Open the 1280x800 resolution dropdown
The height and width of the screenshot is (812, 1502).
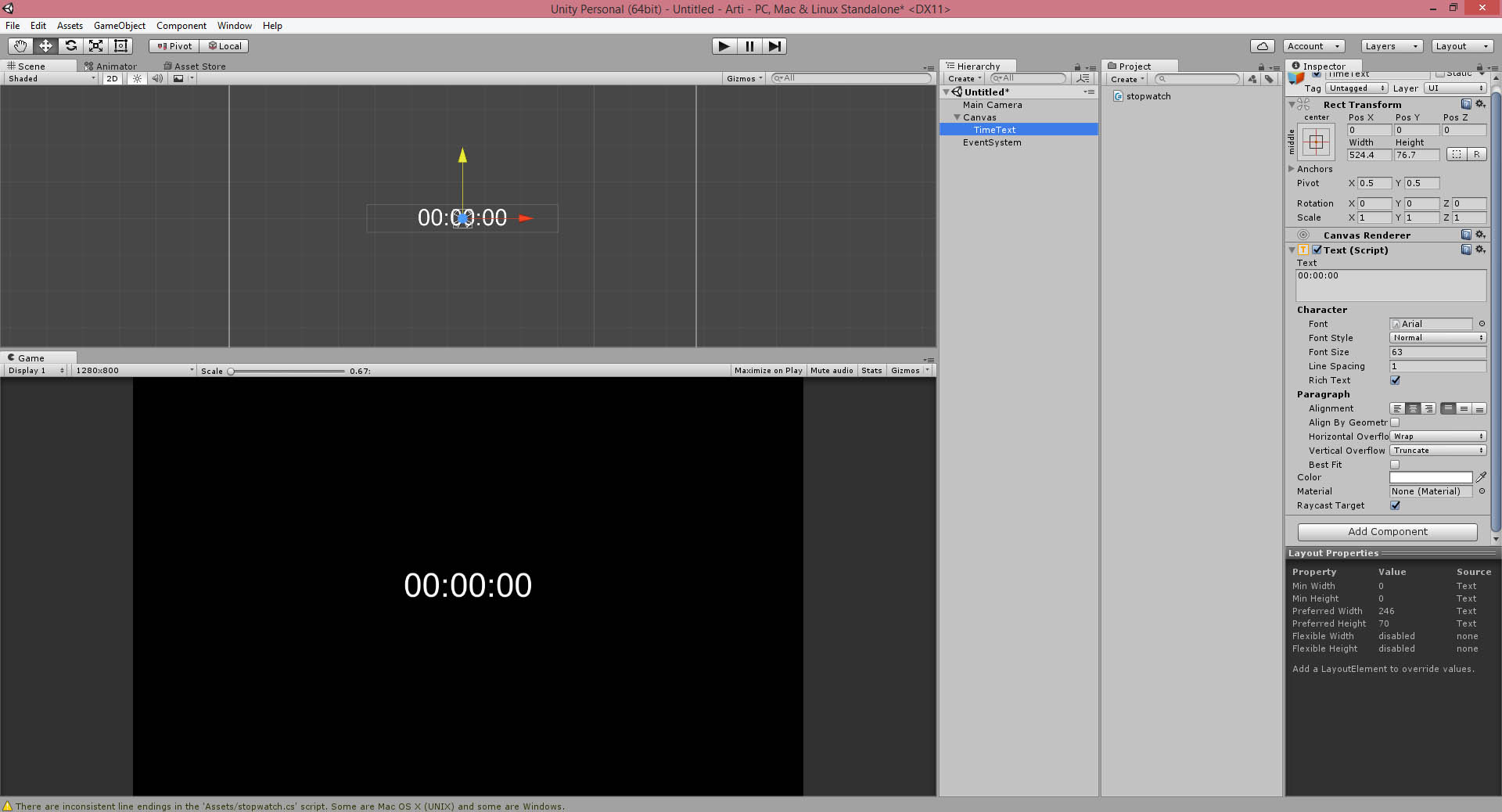[x=134, y=371]
